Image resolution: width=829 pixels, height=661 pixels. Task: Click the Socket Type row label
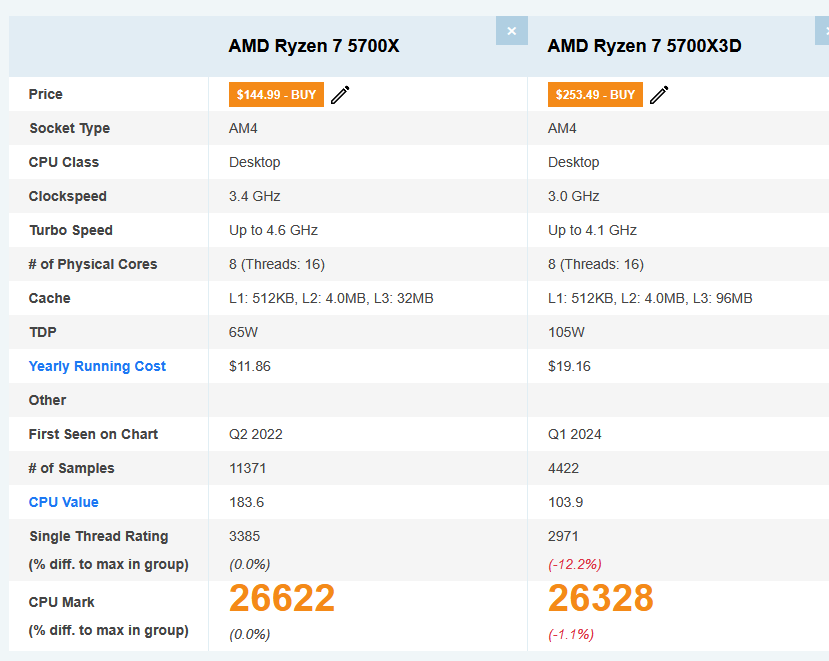69,128
